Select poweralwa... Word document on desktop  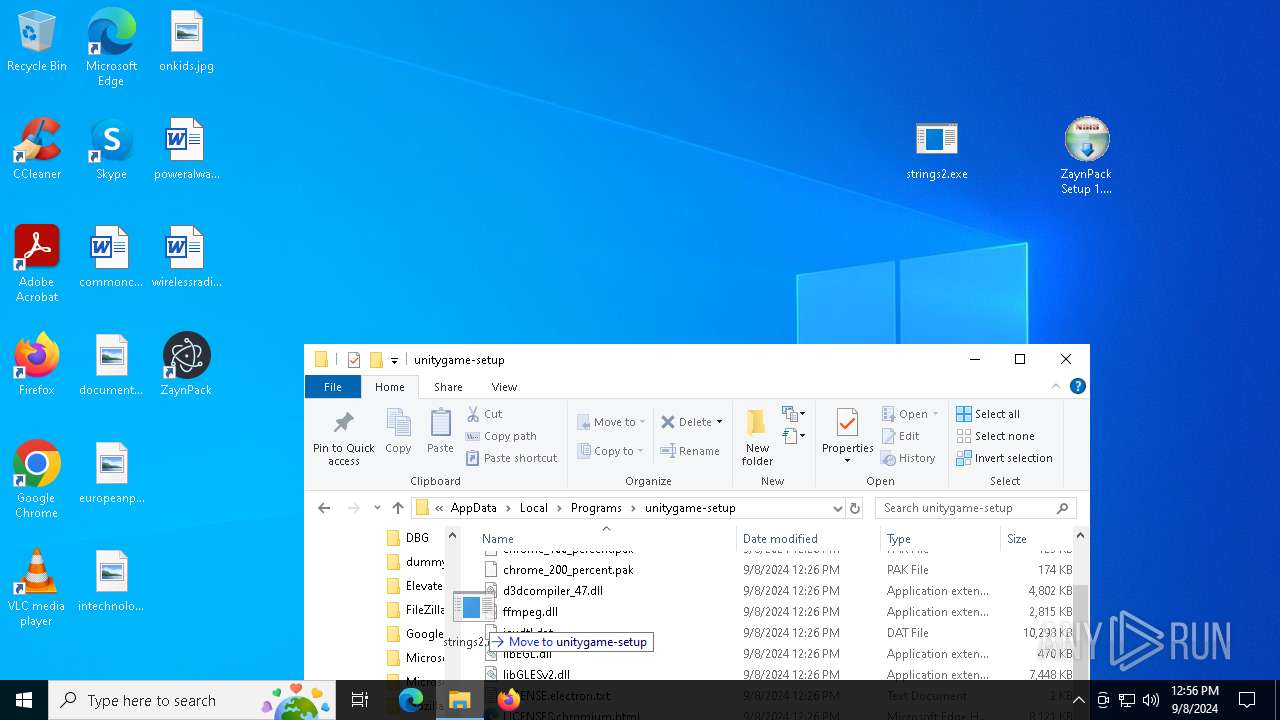coord(186,150)
